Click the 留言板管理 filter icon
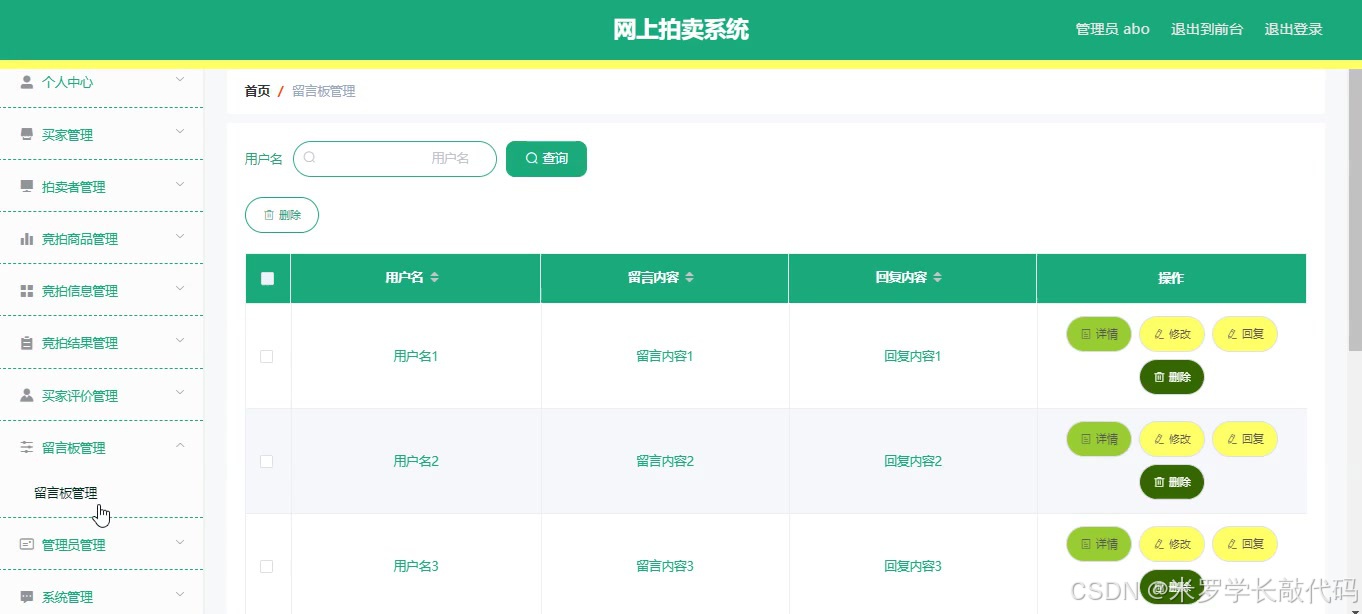1362x614 pixels. coord(26,447)
